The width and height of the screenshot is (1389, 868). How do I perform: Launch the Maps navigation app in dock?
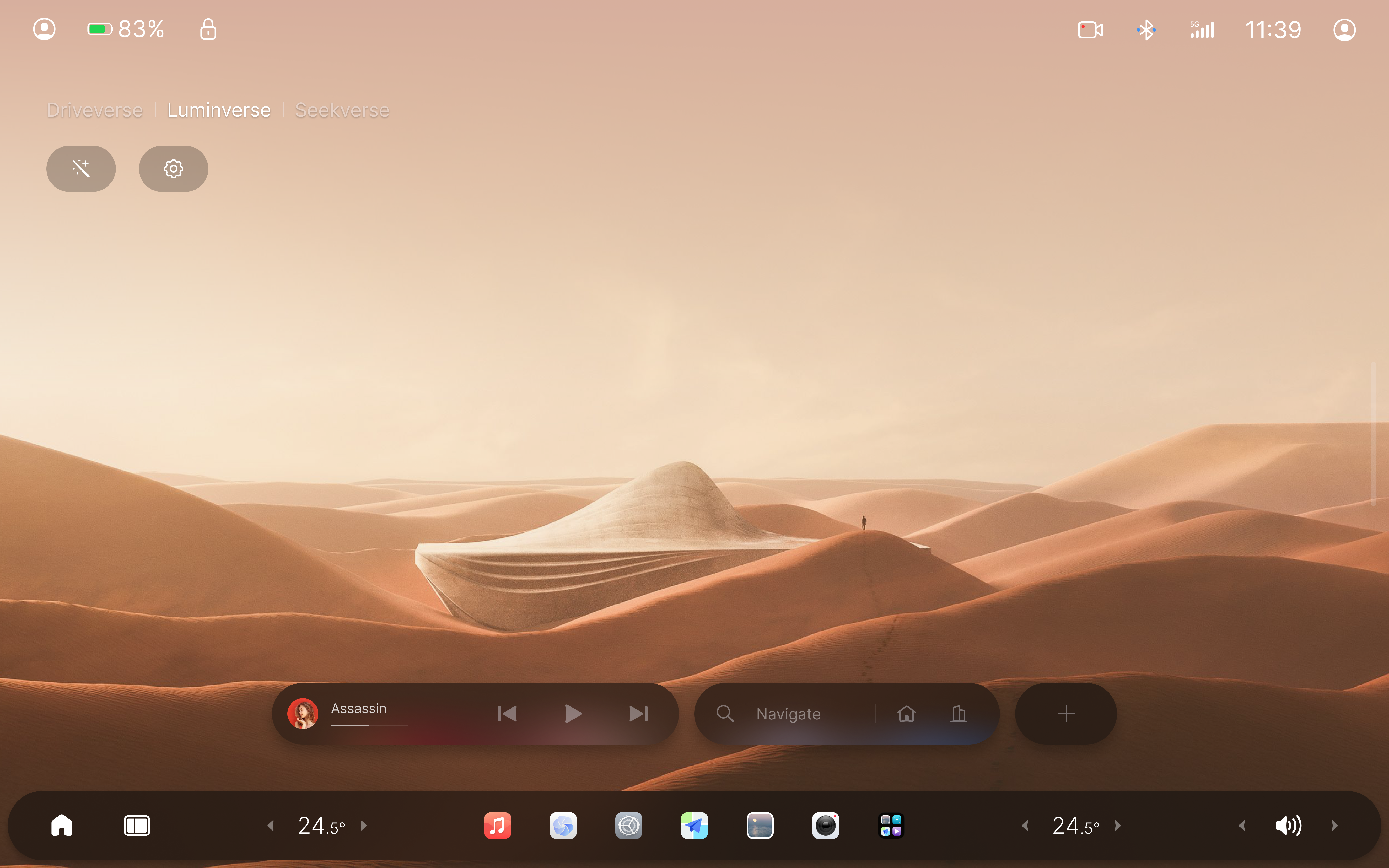point(694,826)
